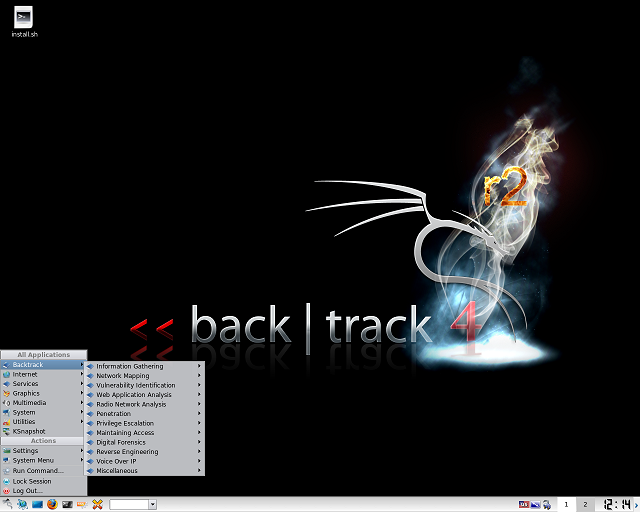
Task: Expand Privilege Escalation submenu
Action: 144,423
